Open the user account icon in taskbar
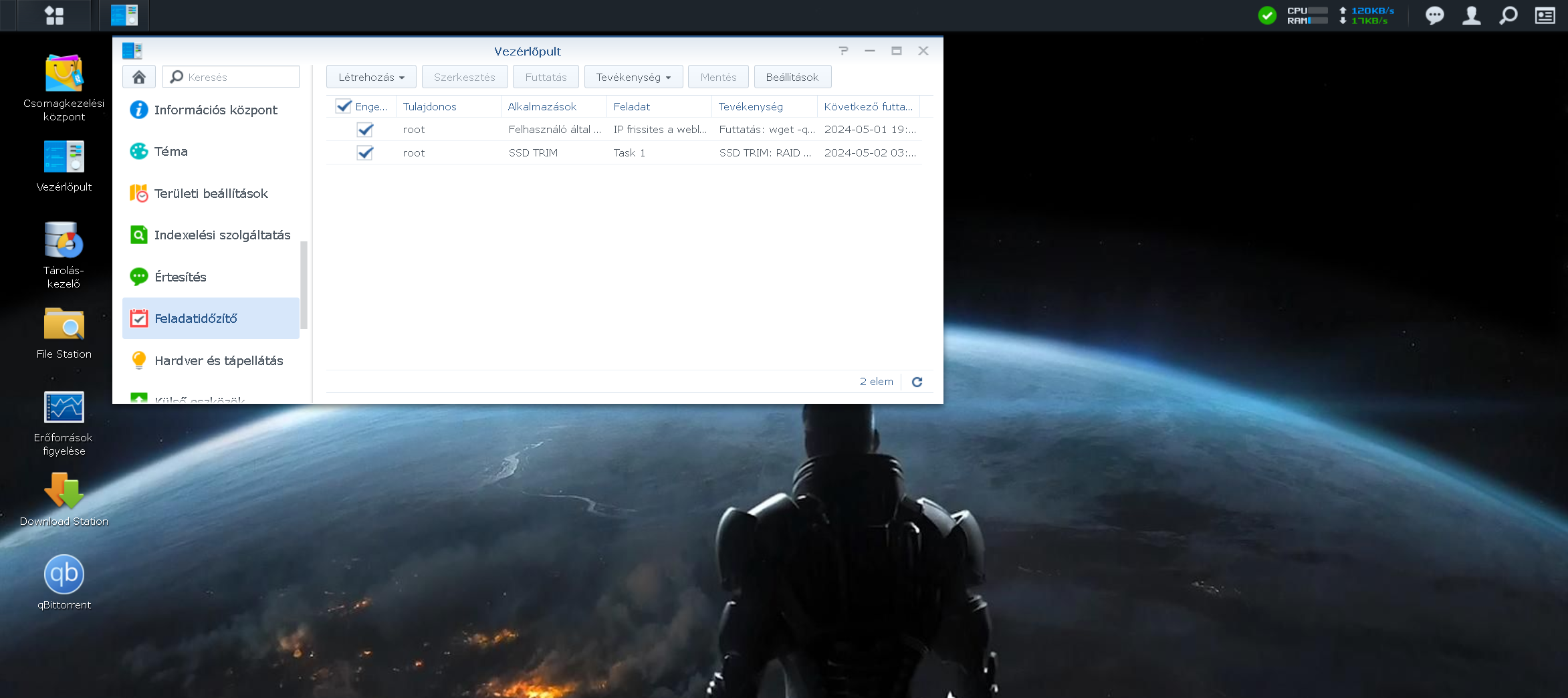 click(x=1471, y=15)
